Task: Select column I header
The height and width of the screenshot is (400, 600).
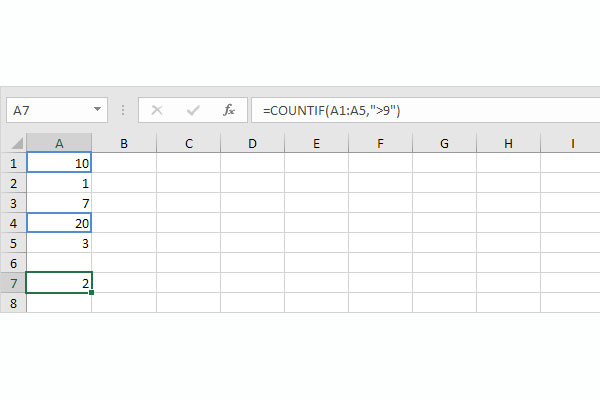Action: 572,143
